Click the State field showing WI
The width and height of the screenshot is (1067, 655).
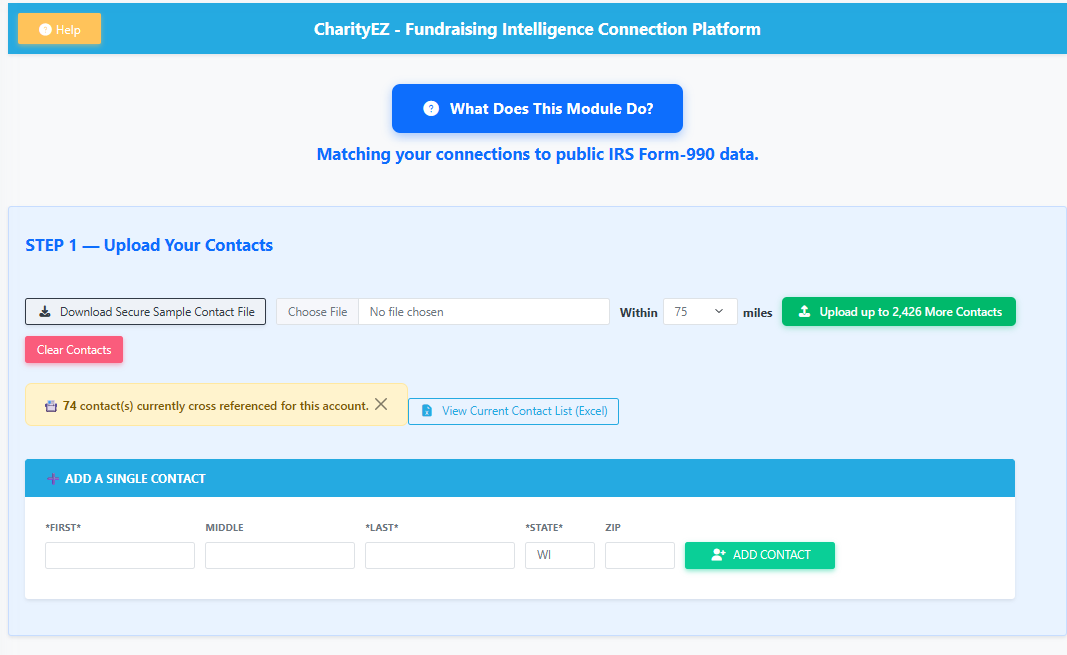(560, 555)
